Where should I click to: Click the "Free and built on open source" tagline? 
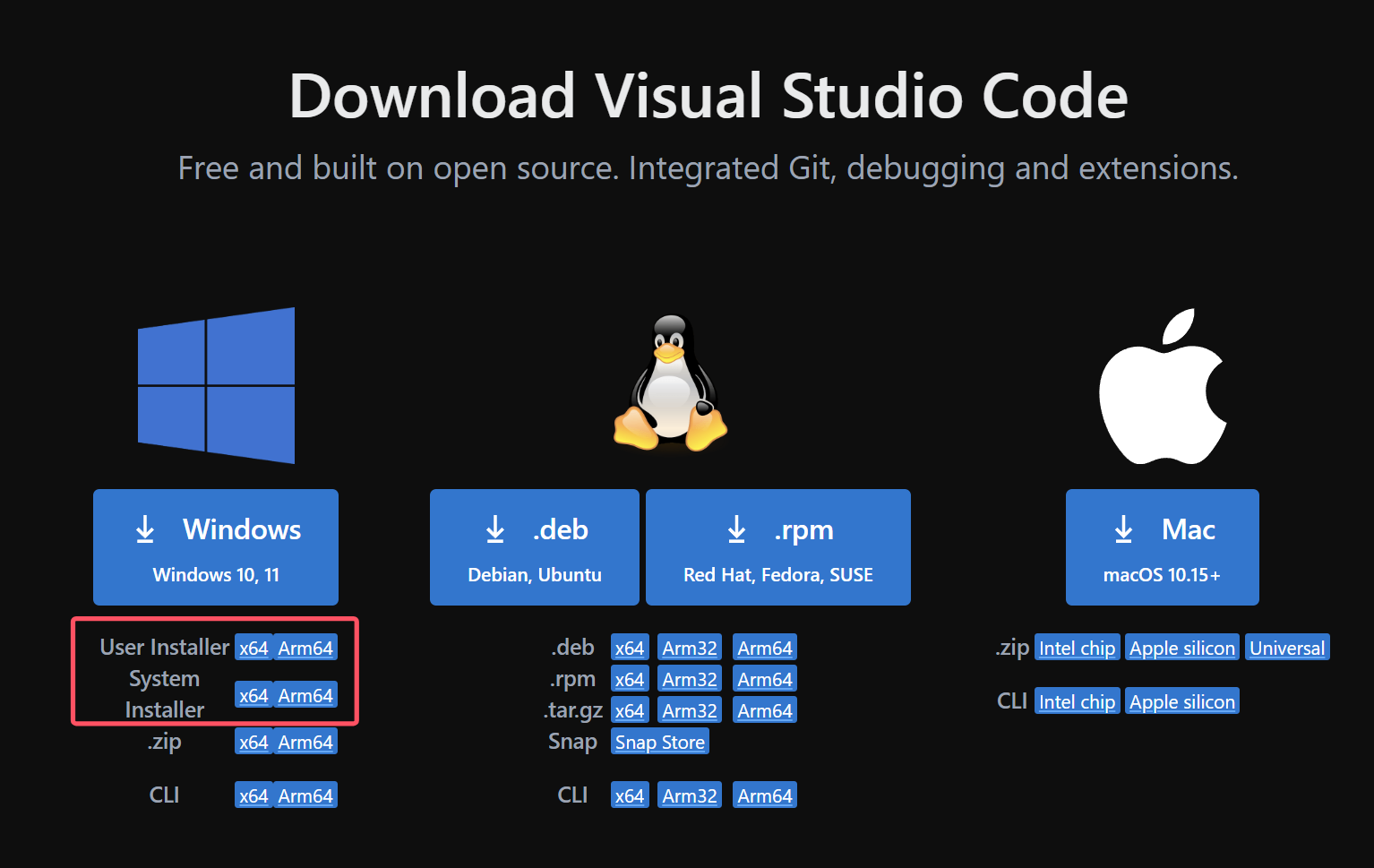tap(708, 168)
